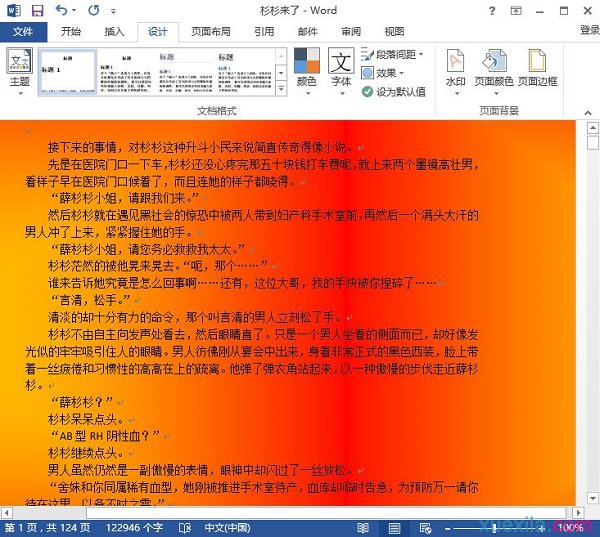Pick the first document format thumbnail
Screen dimensions: 600x537
pyautogui.click(x=68, y=73)
